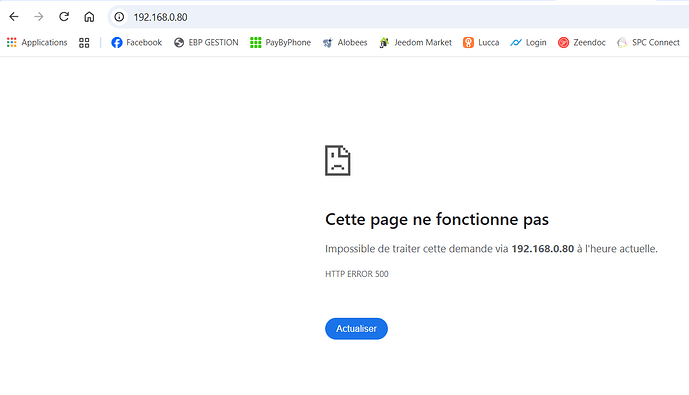Open the Applications shortcut in bookmarks bar

[x=37, y=43]
